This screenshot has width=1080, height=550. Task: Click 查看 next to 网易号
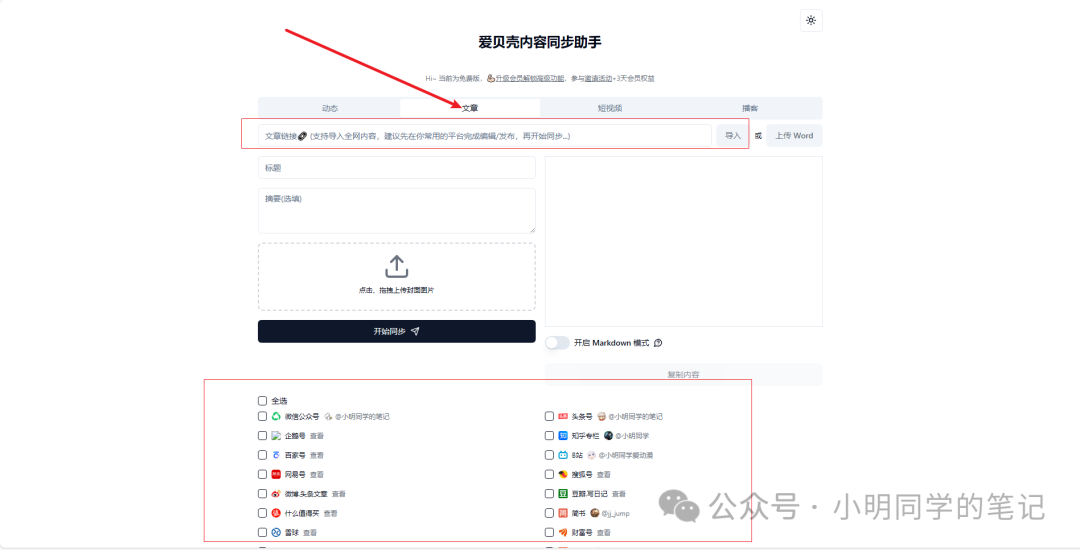click(x=317, y=474)
